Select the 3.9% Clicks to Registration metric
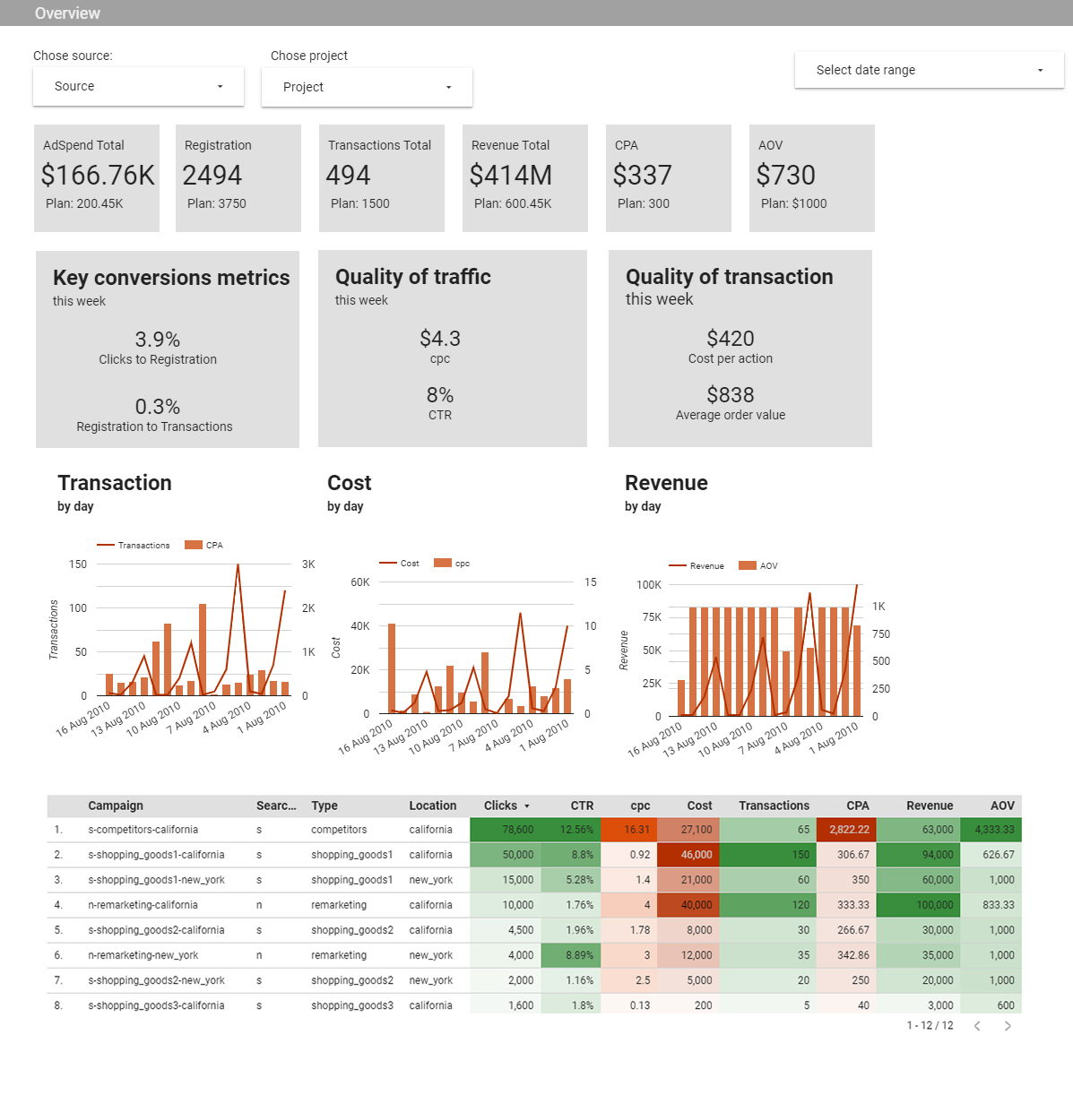Screen dimensions: 1073x1120 pyautogui.click(x=158, y=348)
